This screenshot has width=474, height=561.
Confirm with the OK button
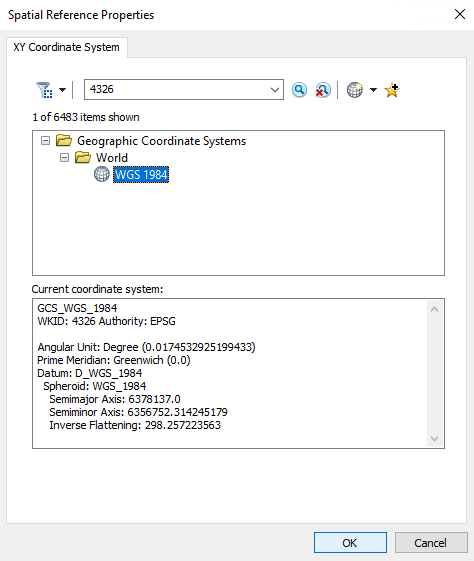(x=350, y=543)
